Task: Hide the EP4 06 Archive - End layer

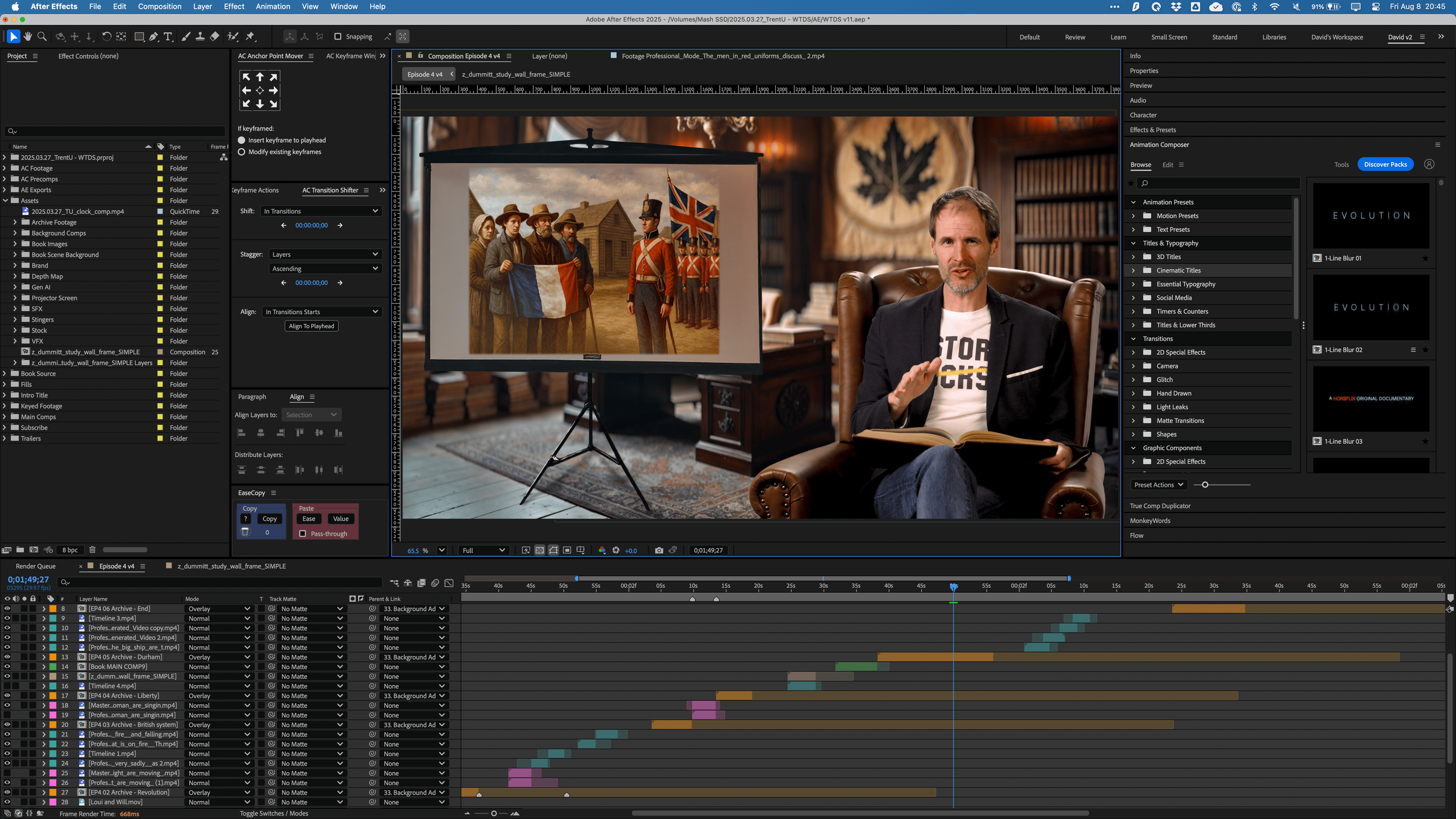Action: (7, 609)
